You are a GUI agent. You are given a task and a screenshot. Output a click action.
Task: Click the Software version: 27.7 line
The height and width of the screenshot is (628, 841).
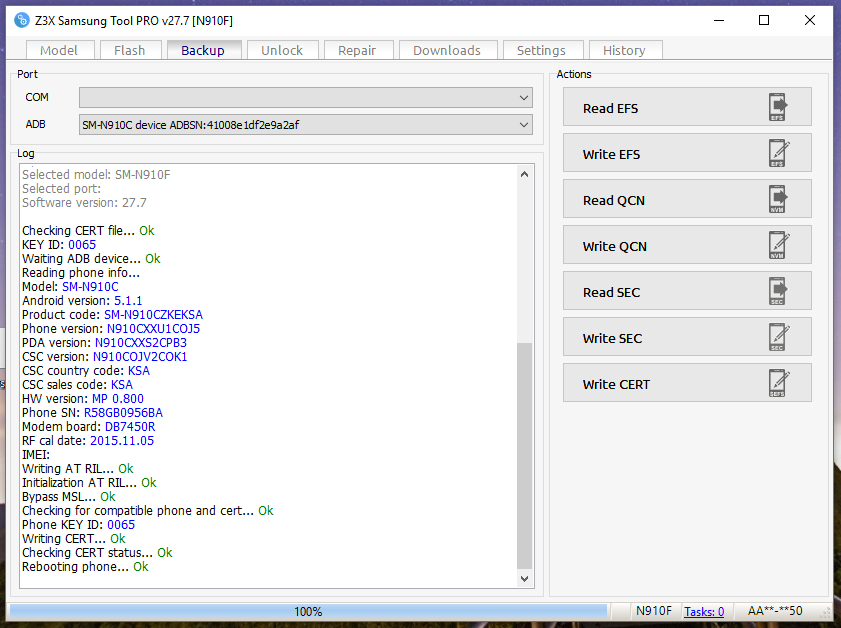click(x=84, y=203)
